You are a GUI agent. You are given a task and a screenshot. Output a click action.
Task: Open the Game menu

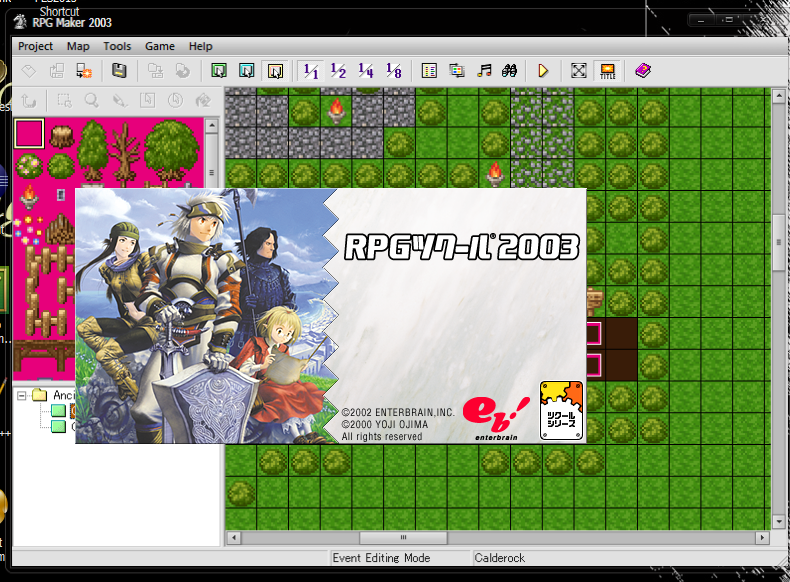point(160,46)
